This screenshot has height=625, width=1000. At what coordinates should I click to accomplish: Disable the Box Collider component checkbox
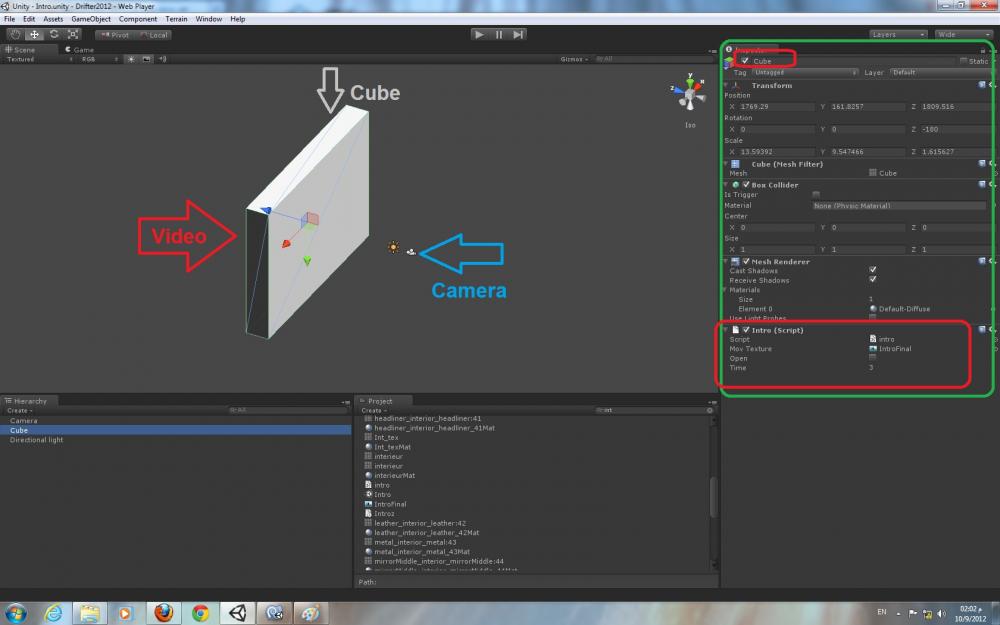[x=746, y=185]
